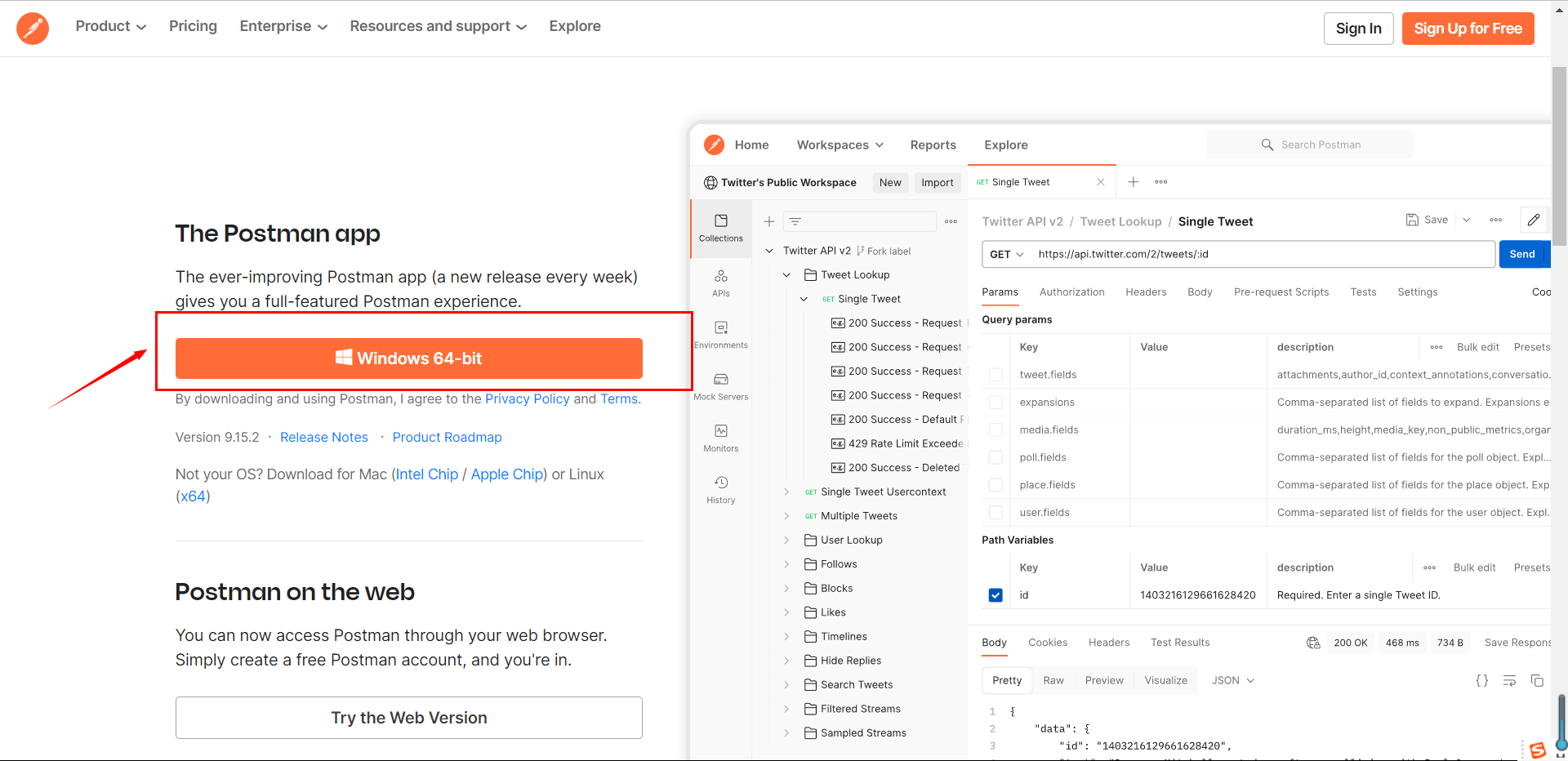Select the Raw response view tab
Viewport: 1568px width, 761px height.
[1053, 680]
